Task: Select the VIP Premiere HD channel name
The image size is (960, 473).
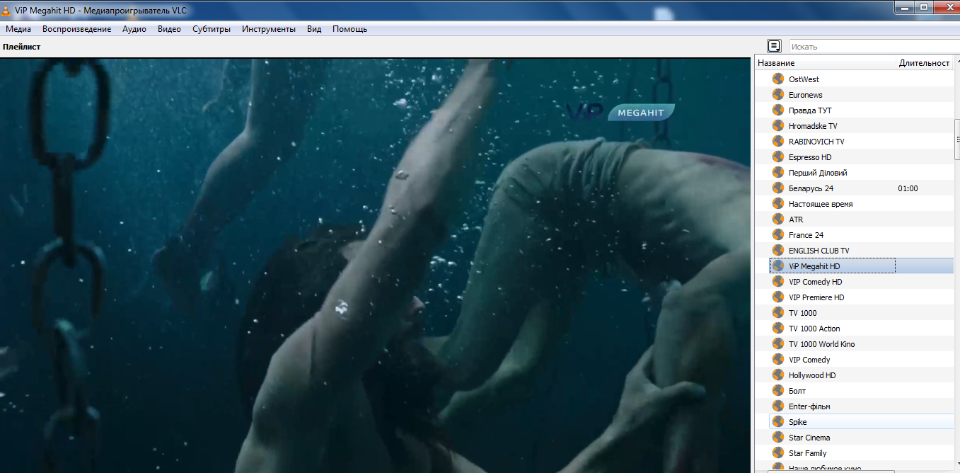Action: (816, 297)
